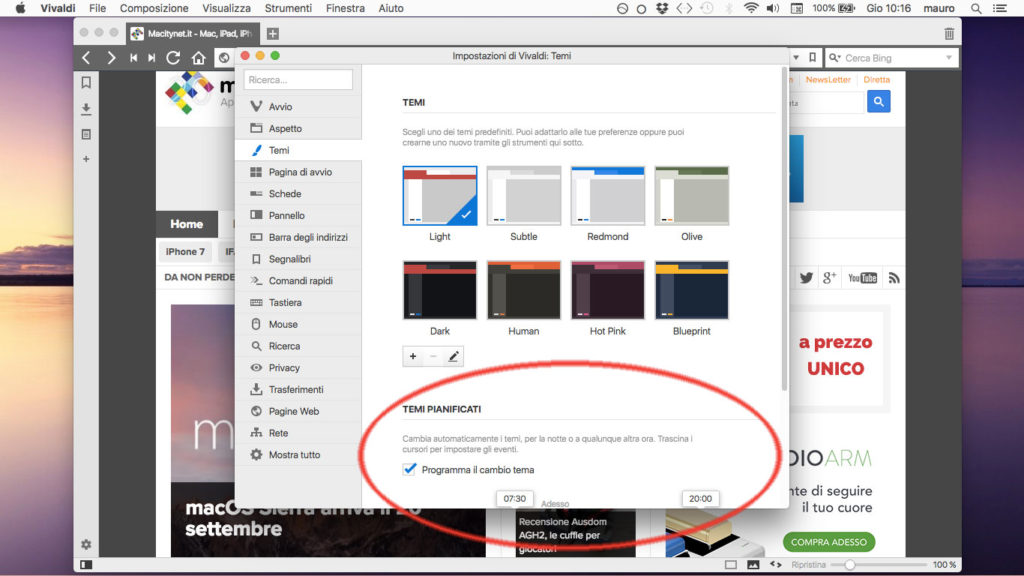Open the Privacy settings section

click(x=298, y=368)
